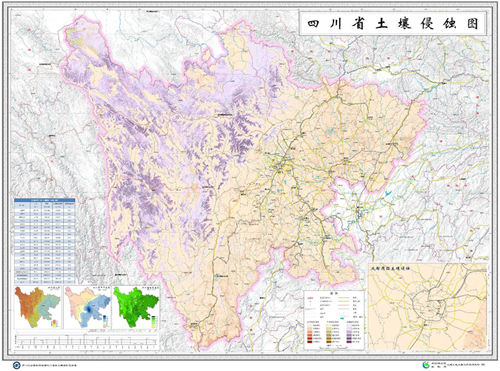
Task: Click the map title 四川省土壤侵蚀图
Action: tap(393, 24)
